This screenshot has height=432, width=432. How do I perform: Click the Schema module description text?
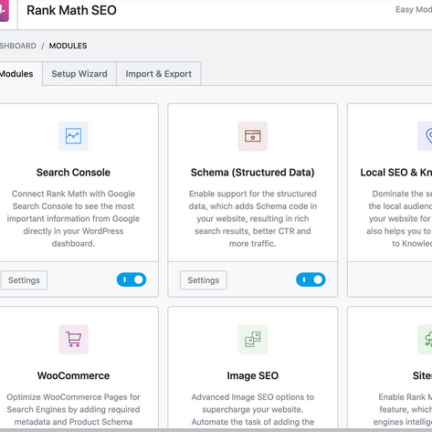[x=253, y=219]
